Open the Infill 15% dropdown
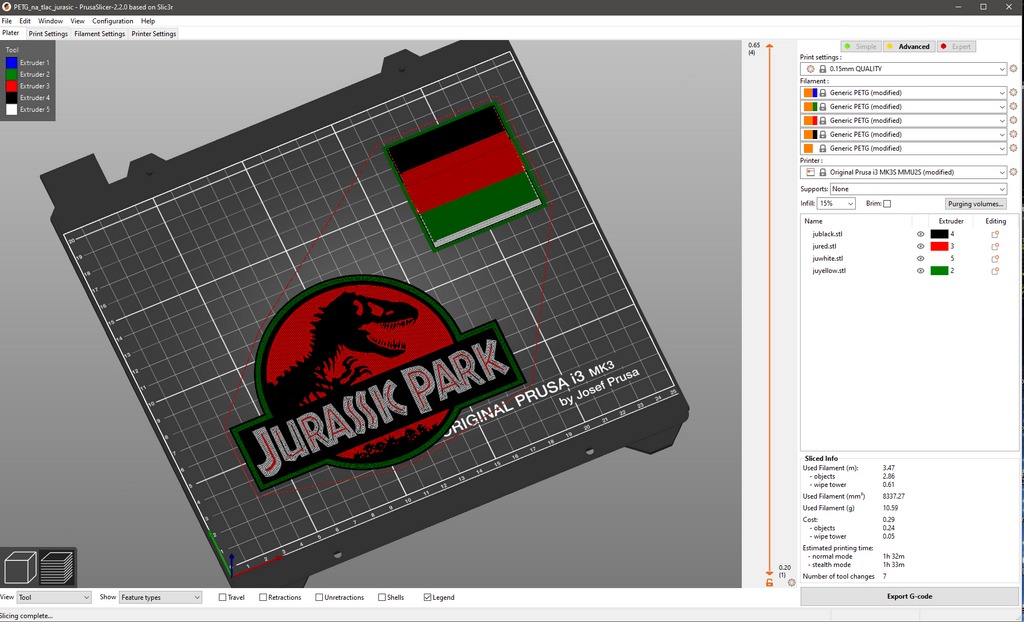 click(x=836, y=204)
